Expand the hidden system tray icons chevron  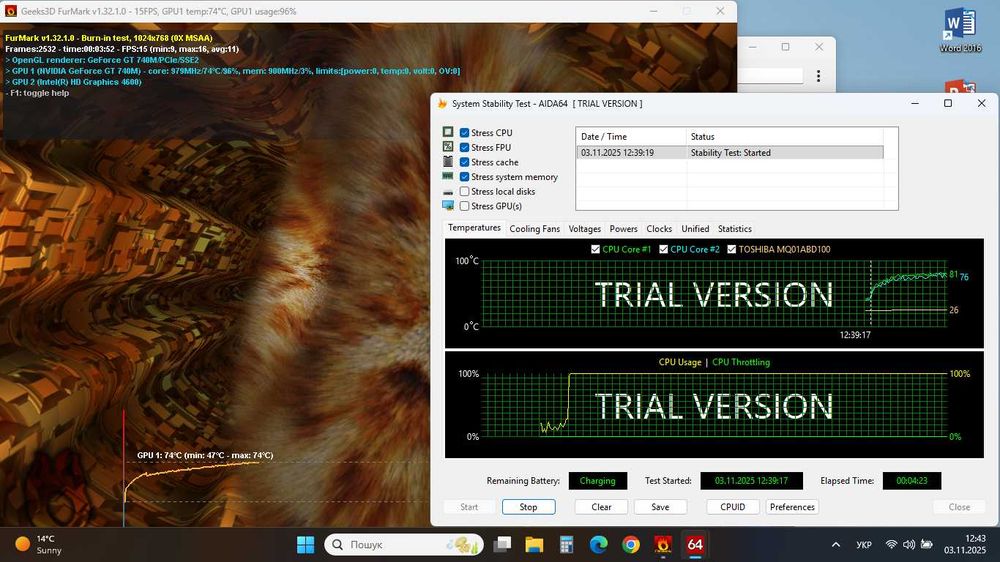coord(836,545)
